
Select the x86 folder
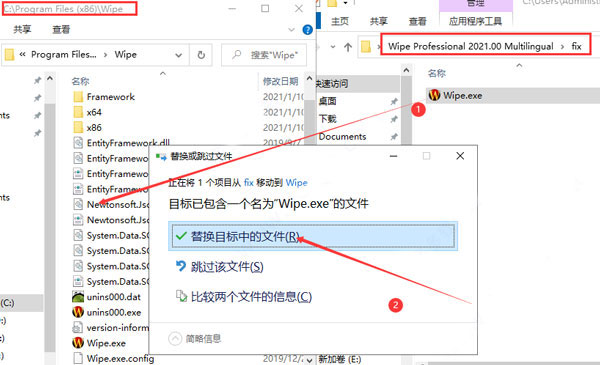tap(88, 127)
